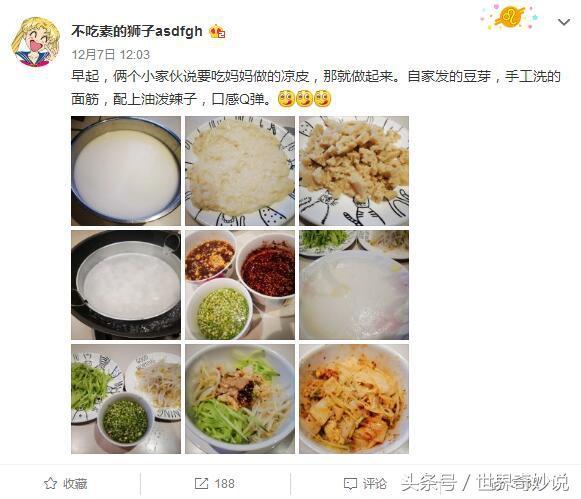581x499 pixels.
Task: Click the Leo zodiac decoration icon
Action: tap(510, 17)
